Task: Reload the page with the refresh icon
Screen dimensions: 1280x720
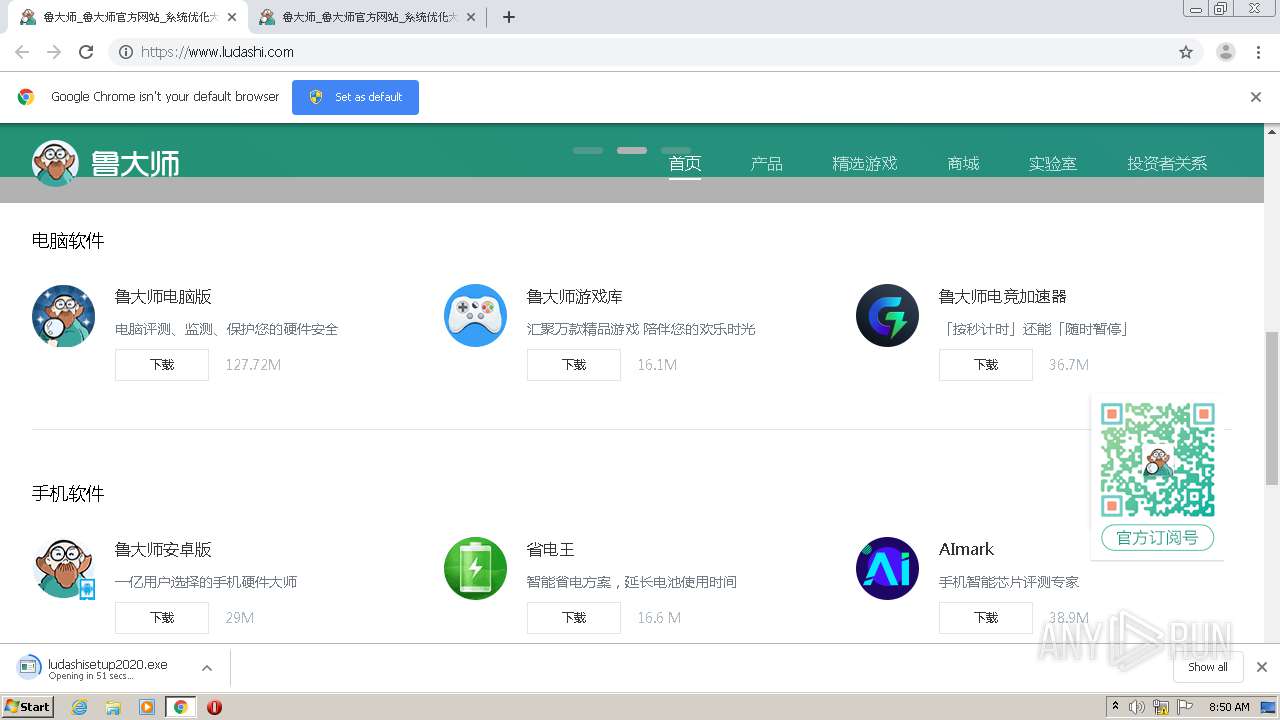Action: coord(86,52)
